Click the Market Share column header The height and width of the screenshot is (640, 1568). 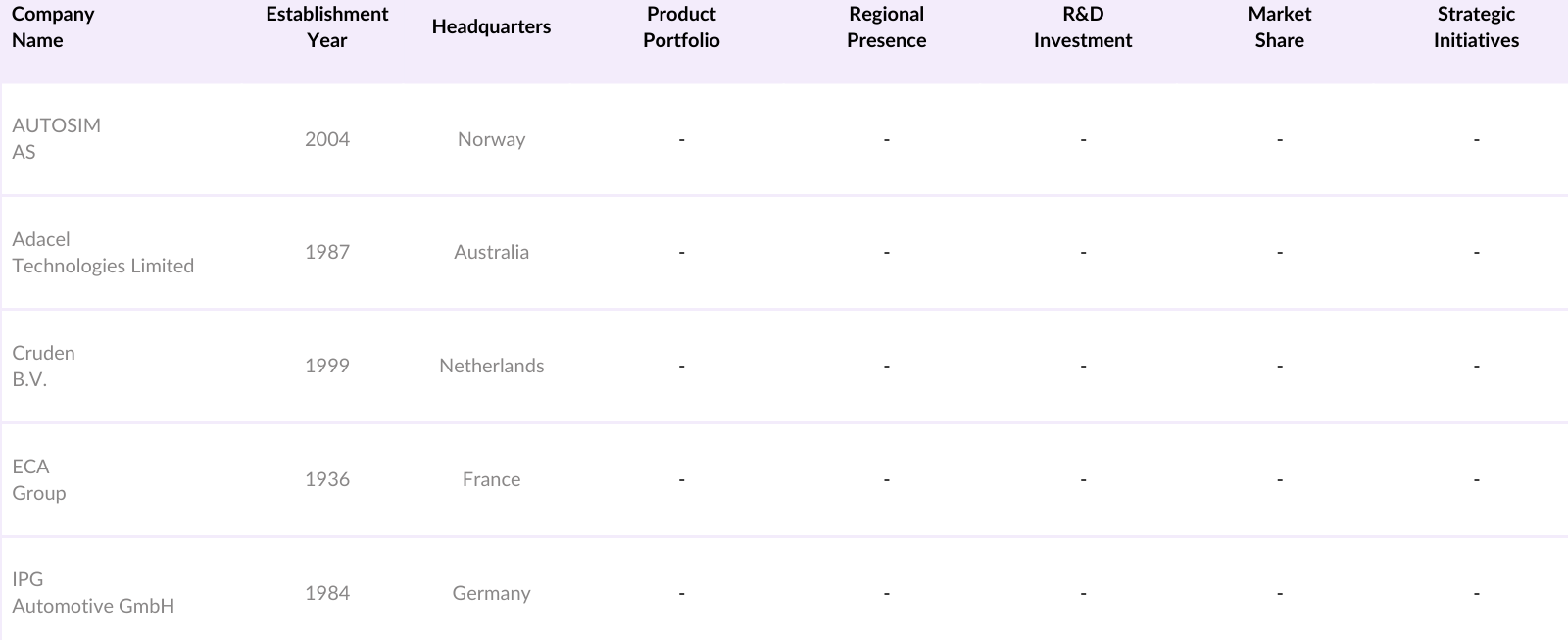pyautogui.click(x=1279, y=27)
